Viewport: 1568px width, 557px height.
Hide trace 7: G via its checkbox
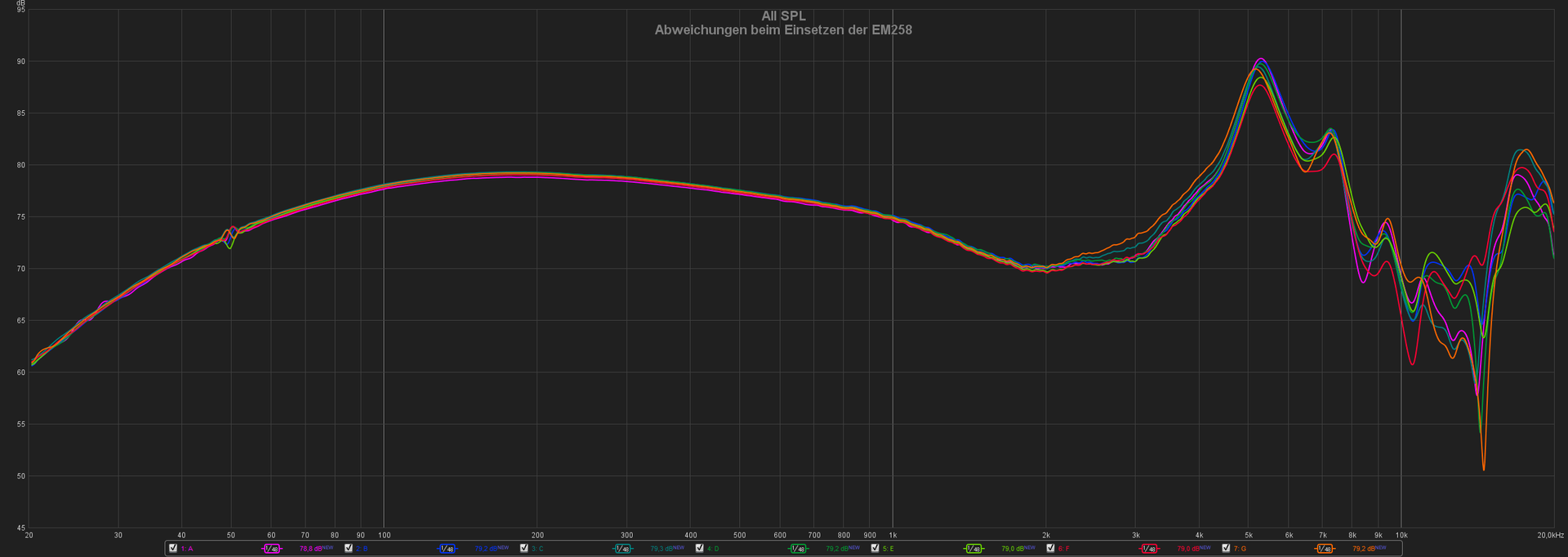pyautogui.click(x=1226, y=548)
